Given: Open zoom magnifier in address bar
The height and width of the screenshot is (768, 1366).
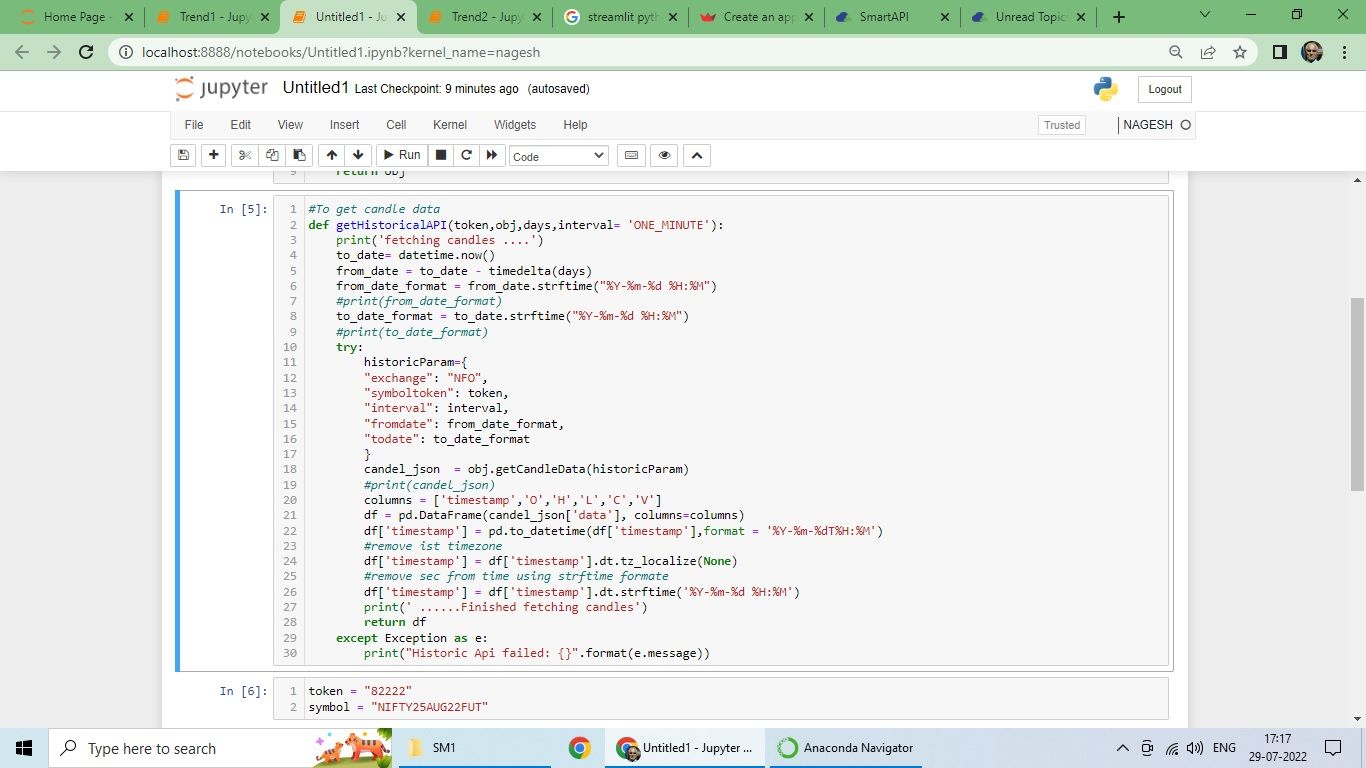Looking at the screenshot, I should point(1176,53).
